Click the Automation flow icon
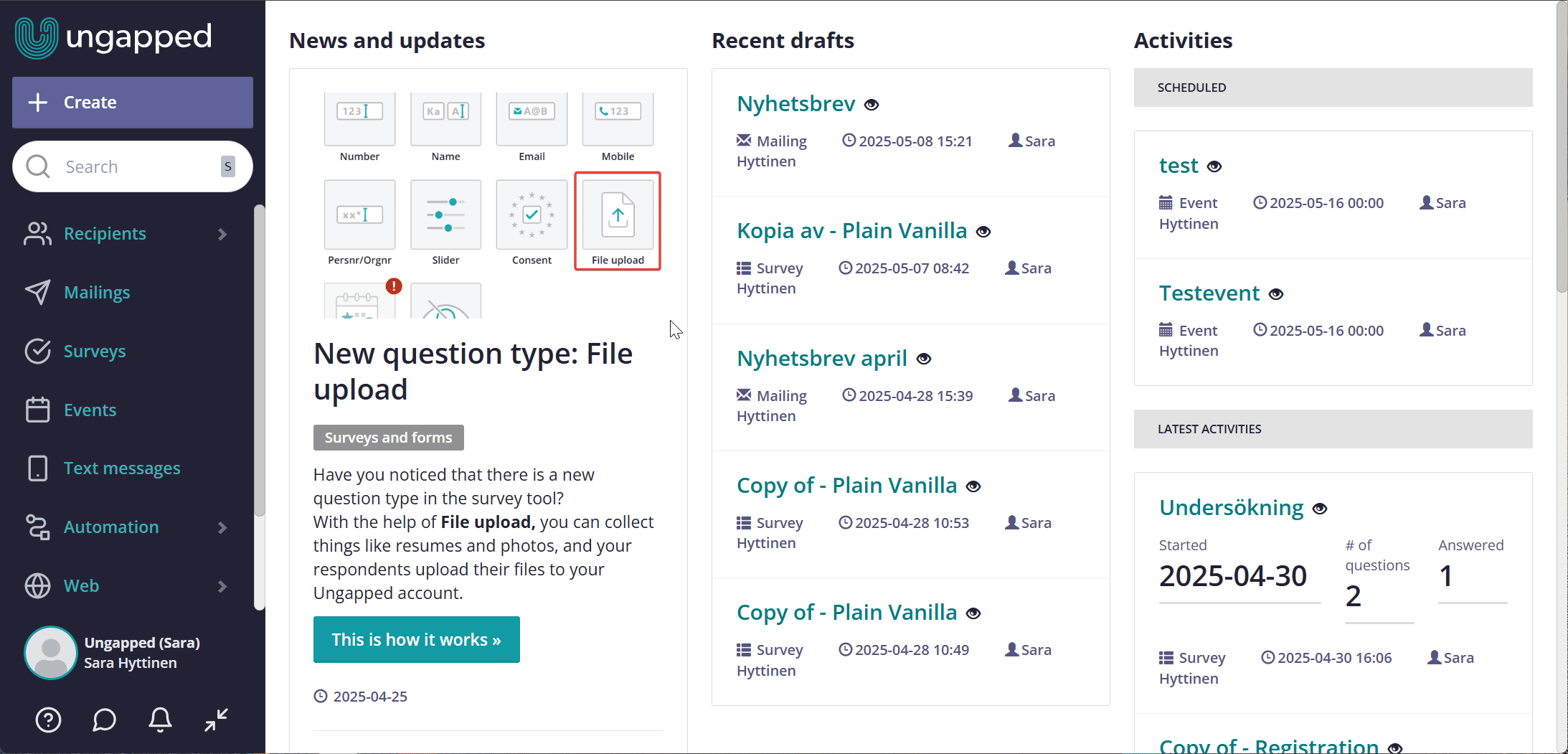The height and width of the screenshot is (754, 1568). click(37, 527)
